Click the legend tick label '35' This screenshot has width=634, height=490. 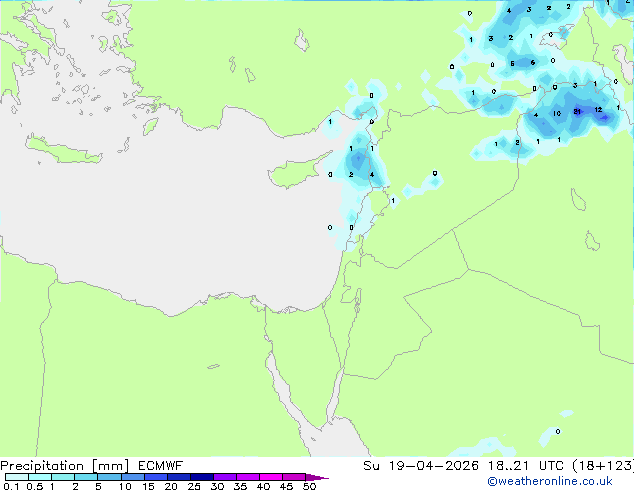pos(240,486)
